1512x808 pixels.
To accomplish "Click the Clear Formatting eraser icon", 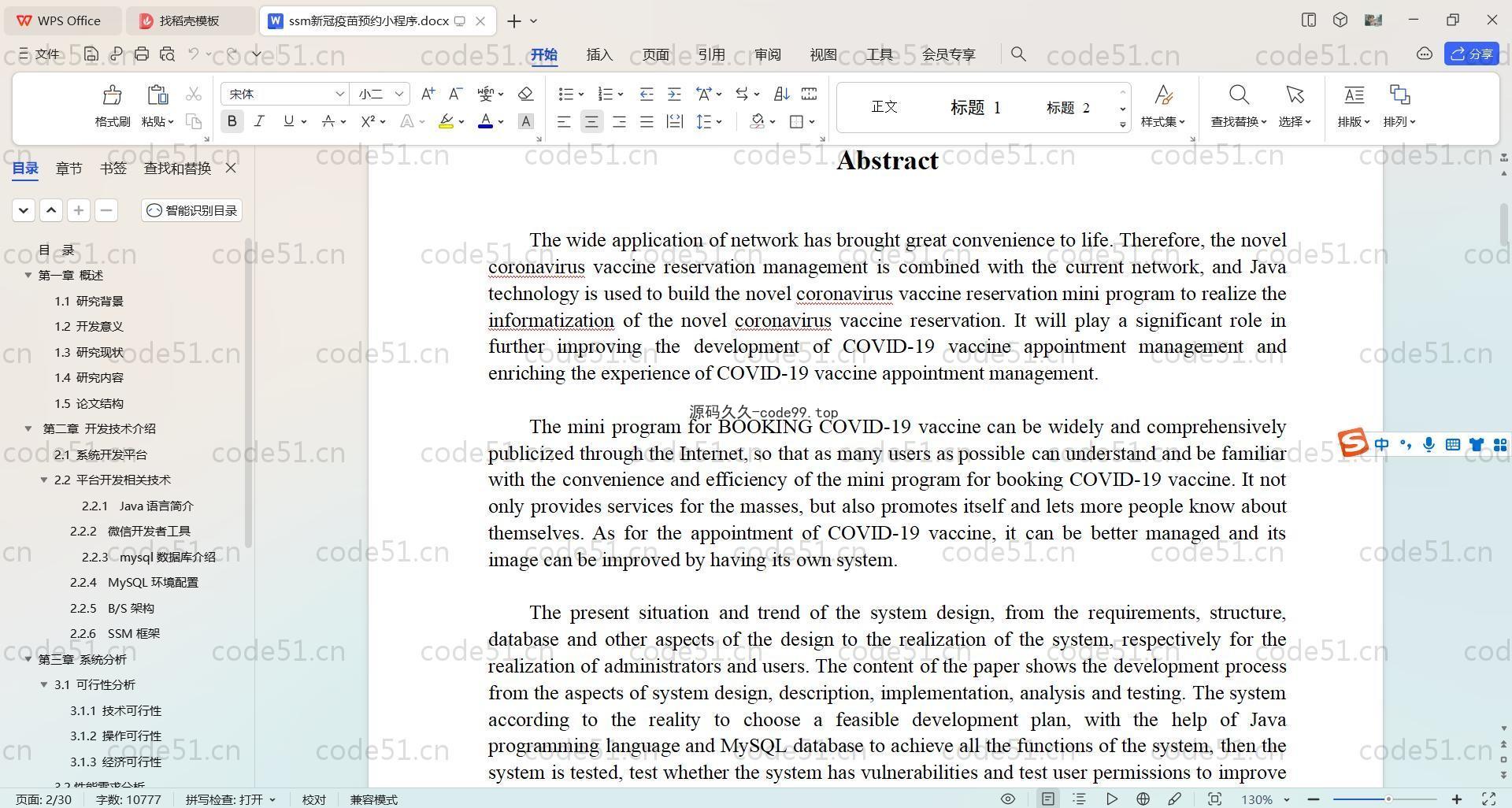I will [x=526, y=94].
